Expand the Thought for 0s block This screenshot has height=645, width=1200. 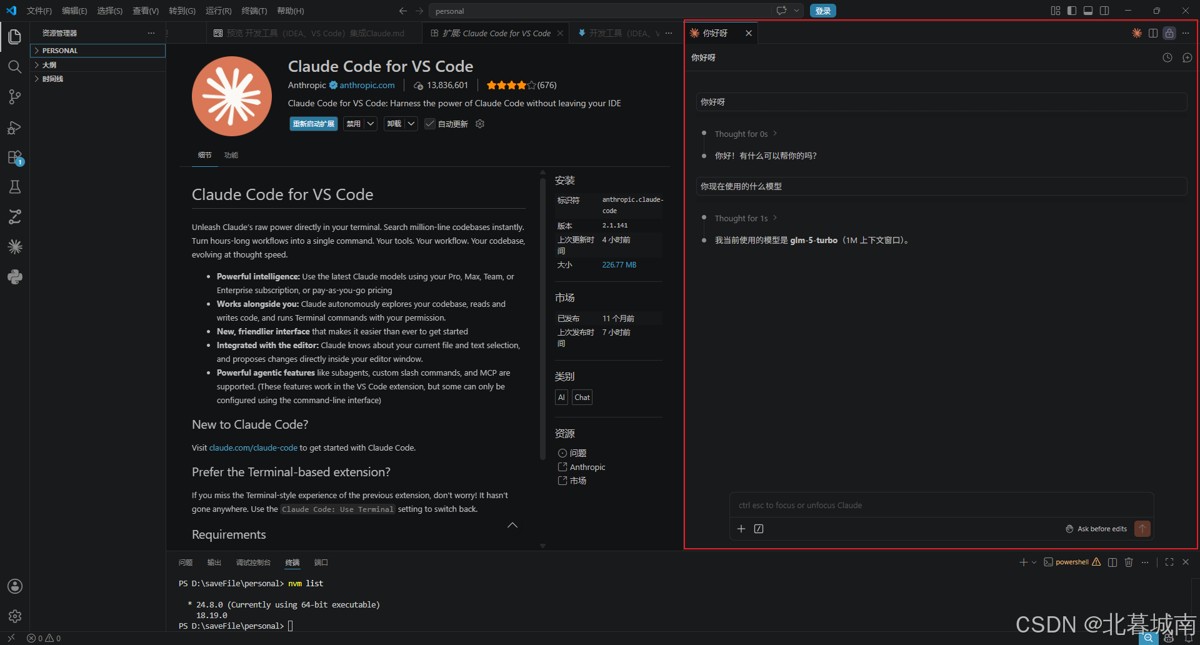pos(745,134)
